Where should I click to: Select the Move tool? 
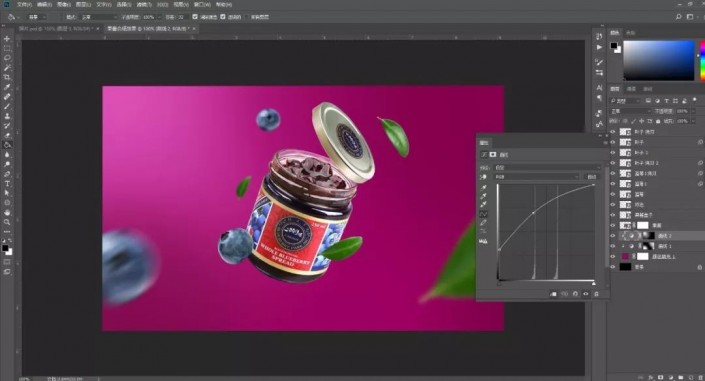(7, 39)
